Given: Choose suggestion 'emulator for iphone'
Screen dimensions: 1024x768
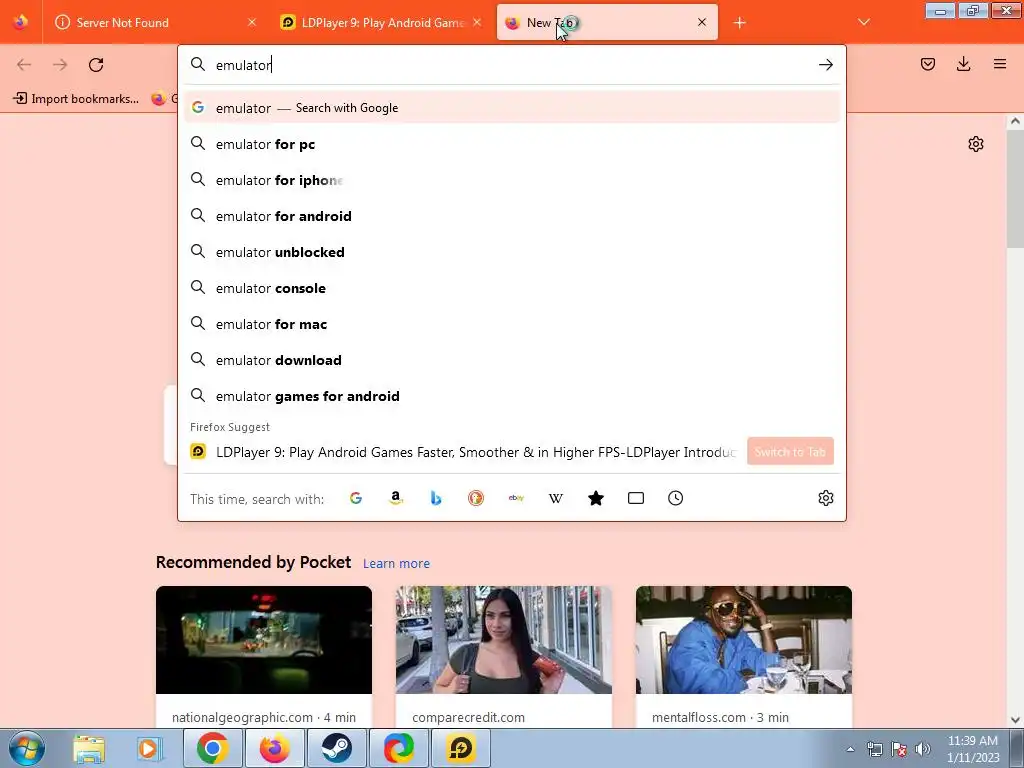Looking at the screenshot, I should pyautogui.click(x=512, y=180).
